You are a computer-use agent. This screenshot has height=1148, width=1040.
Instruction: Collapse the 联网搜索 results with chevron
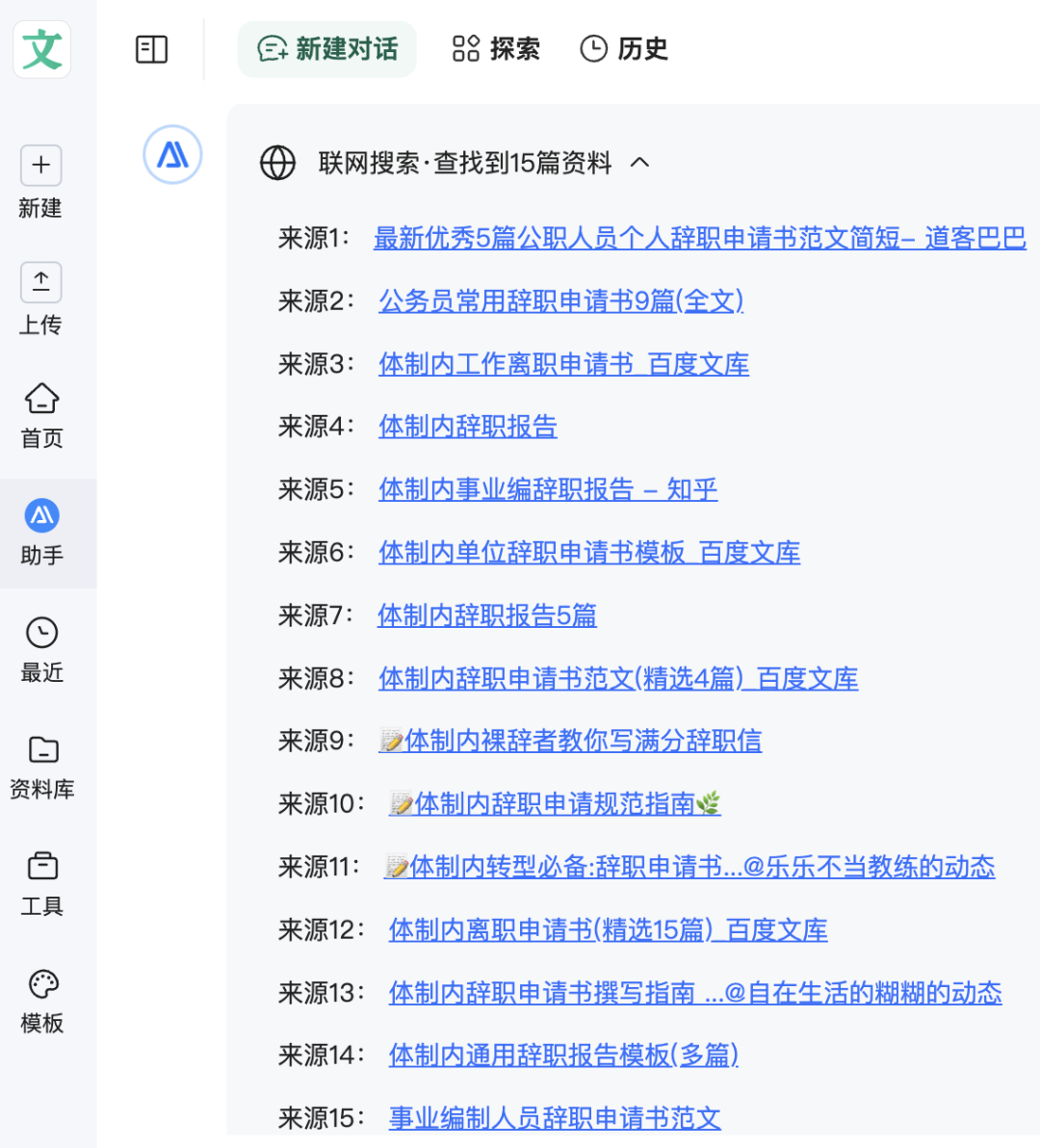[639, 163]
